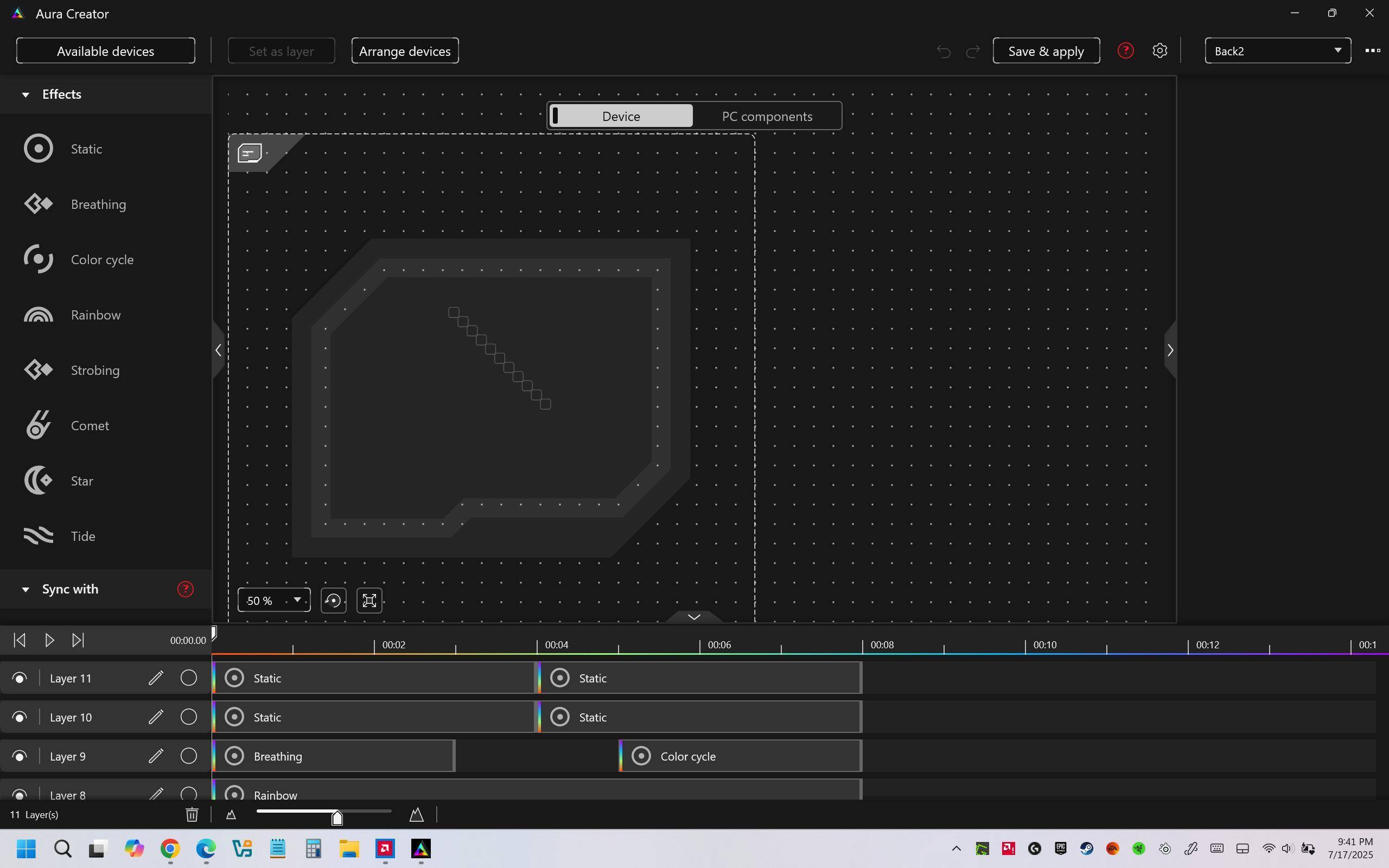Choose the Tide effect icon
The width and height of the screenshot is (1389, 868).
[x=38, y=535]
